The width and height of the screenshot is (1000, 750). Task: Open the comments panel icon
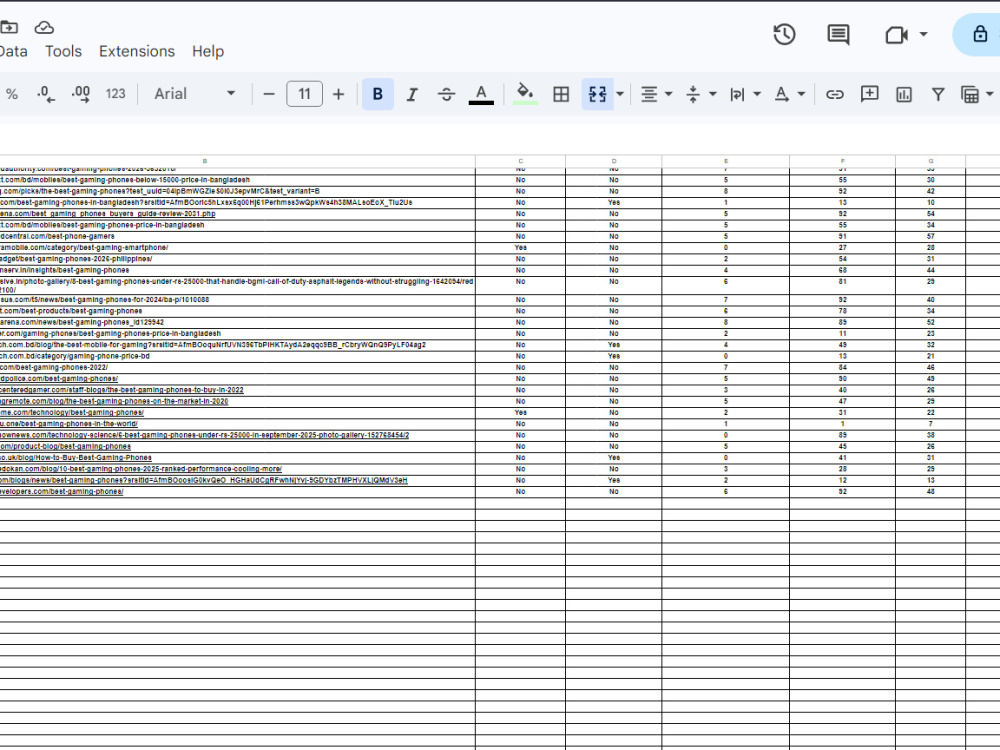click(838, 34)
